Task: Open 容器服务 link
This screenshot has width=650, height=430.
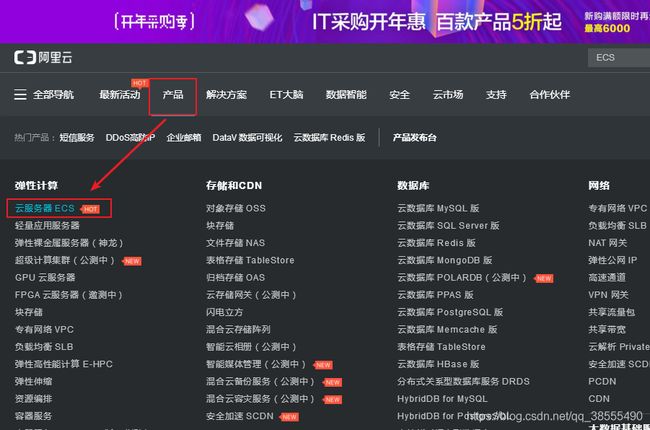Action: pyautogui.click(x=34, y=416)
